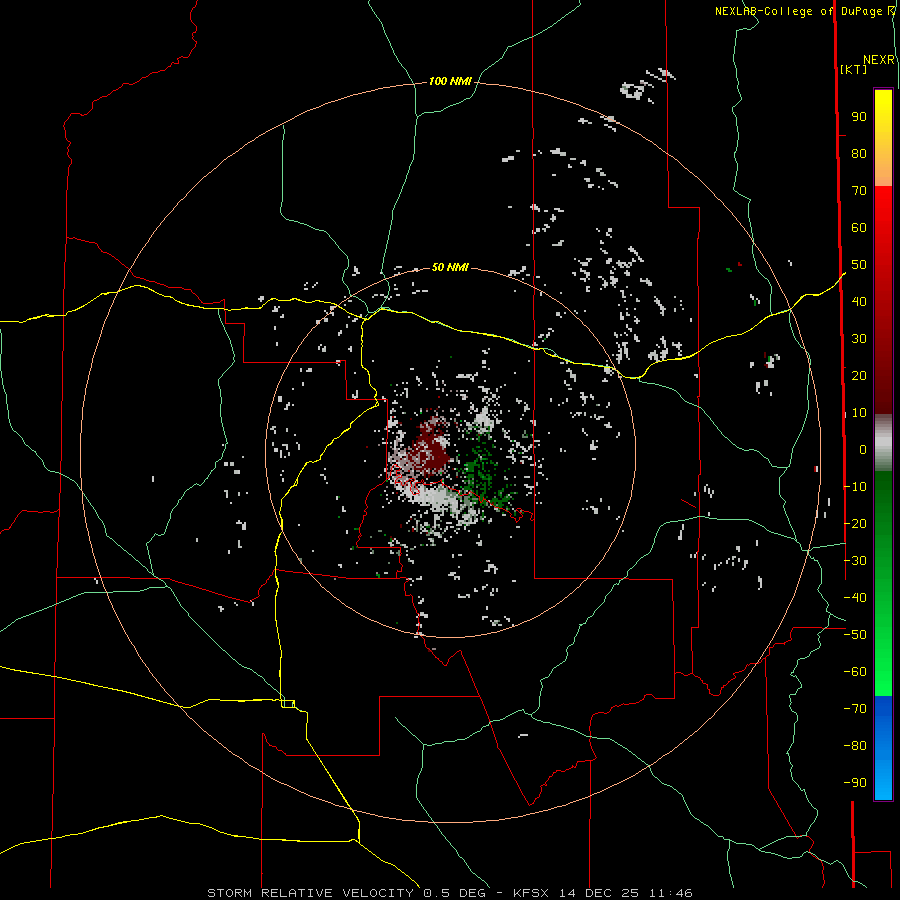This screenshot has width=900, height=900.
Task: Click the -30 value on the velocity scale
Action: pyautogui.click(x=855, y=561)
